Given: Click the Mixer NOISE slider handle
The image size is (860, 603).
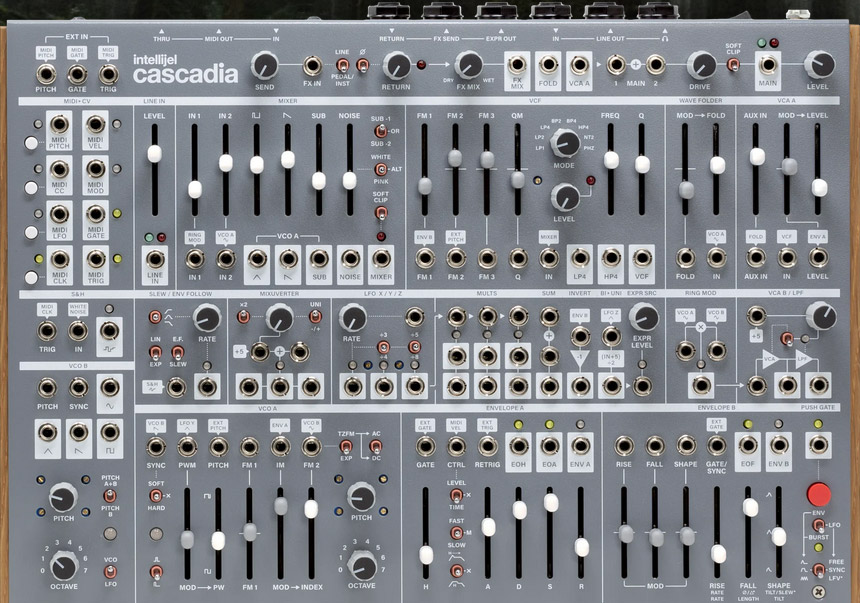Looking at the screenshot, I should 349,181.
